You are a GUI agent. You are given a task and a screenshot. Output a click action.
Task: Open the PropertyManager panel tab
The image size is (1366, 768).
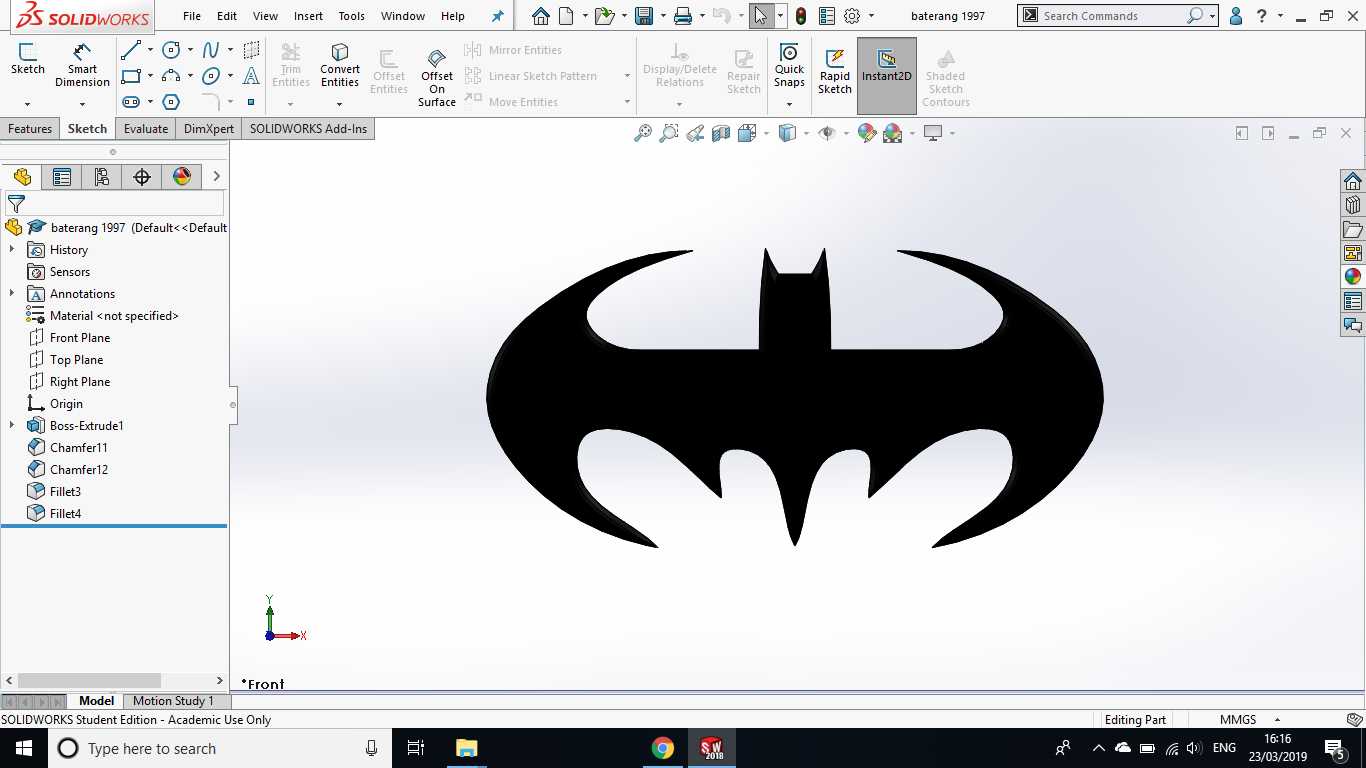(62, 177)
